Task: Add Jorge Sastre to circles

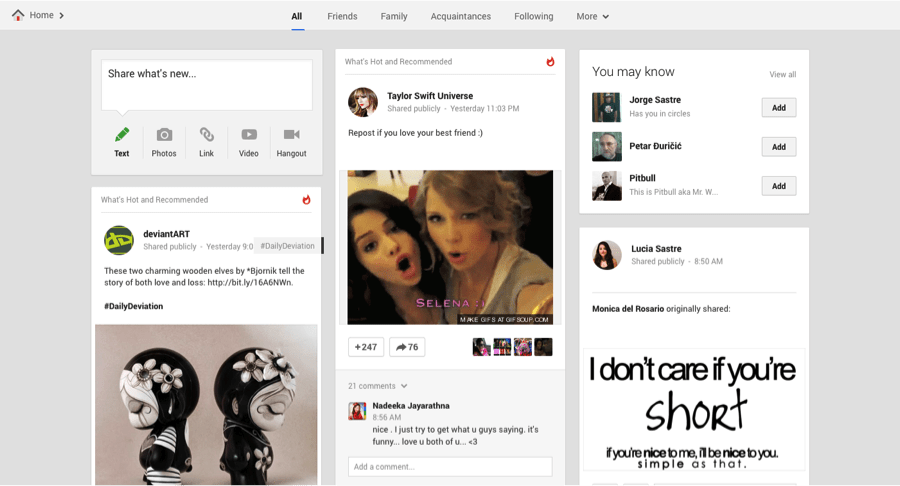Action: coord(779,108)
